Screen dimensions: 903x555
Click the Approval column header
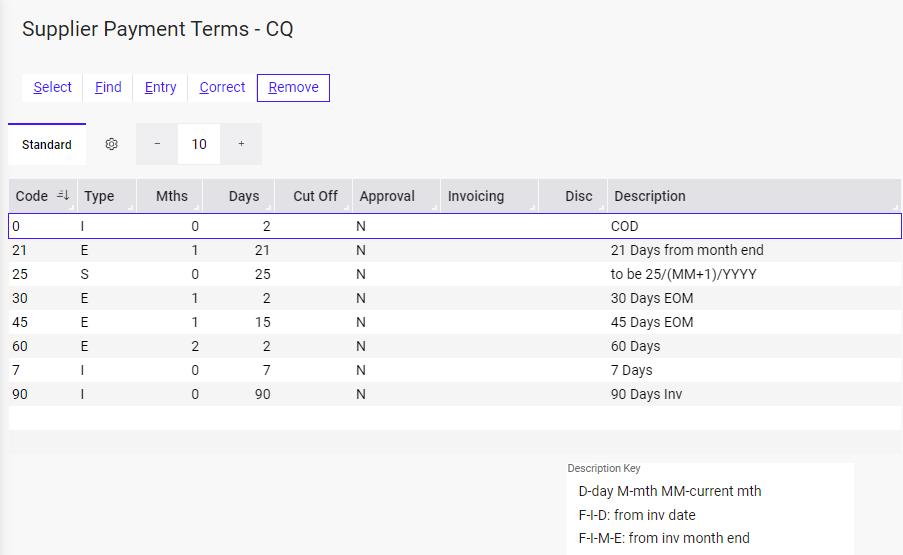387,196
